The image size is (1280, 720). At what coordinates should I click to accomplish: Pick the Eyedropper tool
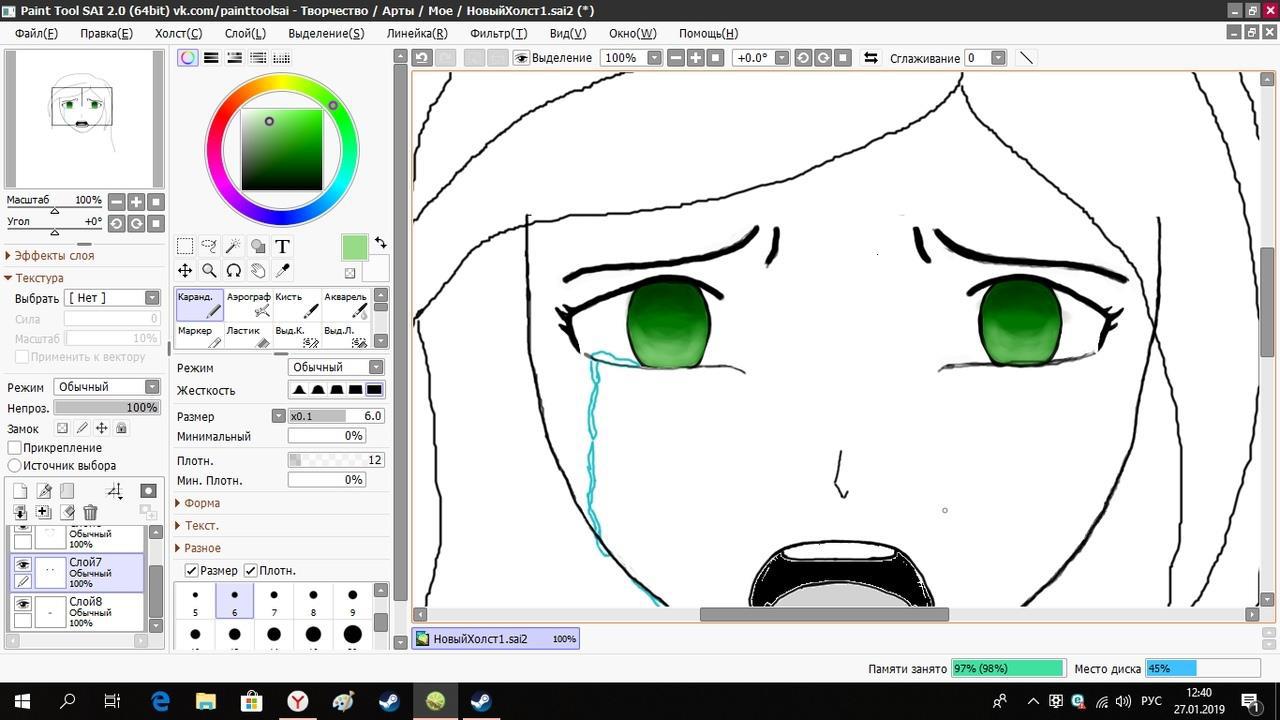pos(282,270)
